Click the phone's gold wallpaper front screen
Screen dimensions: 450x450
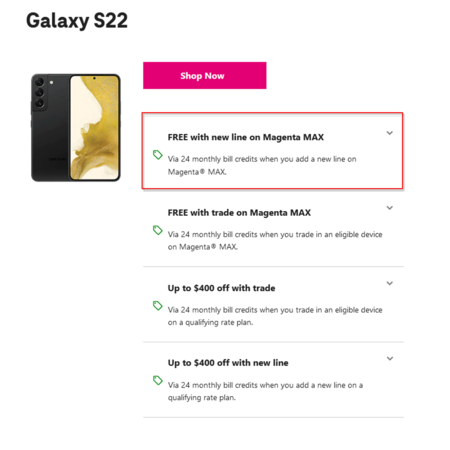click(x=95, y=128)
